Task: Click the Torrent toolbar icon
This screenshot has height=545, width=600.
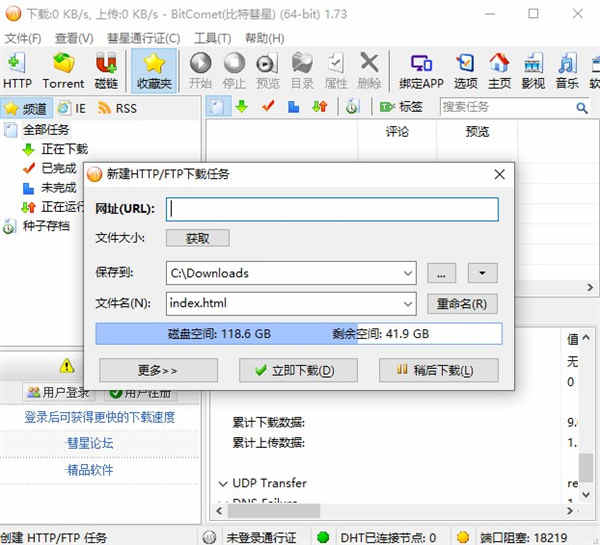Action: point(63,70)
